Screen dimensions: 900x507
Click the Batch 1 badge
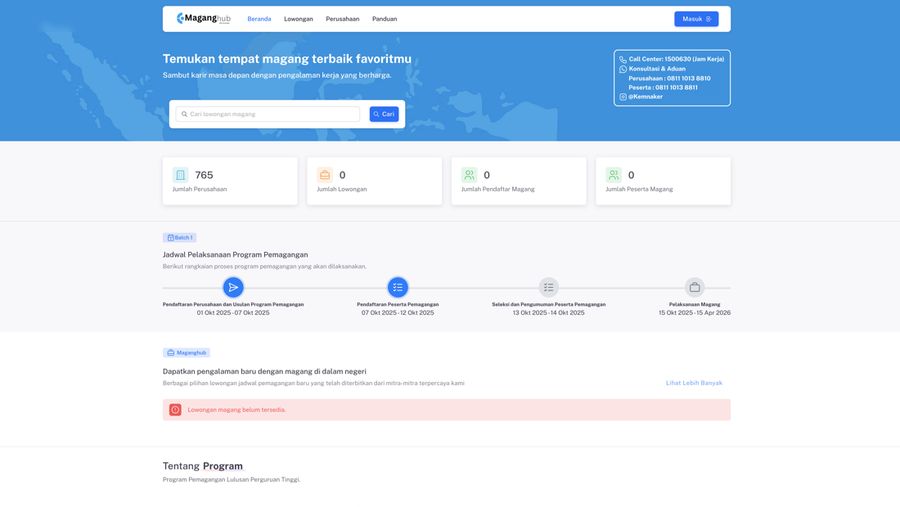pyautogui.click(x=180, y=238)
